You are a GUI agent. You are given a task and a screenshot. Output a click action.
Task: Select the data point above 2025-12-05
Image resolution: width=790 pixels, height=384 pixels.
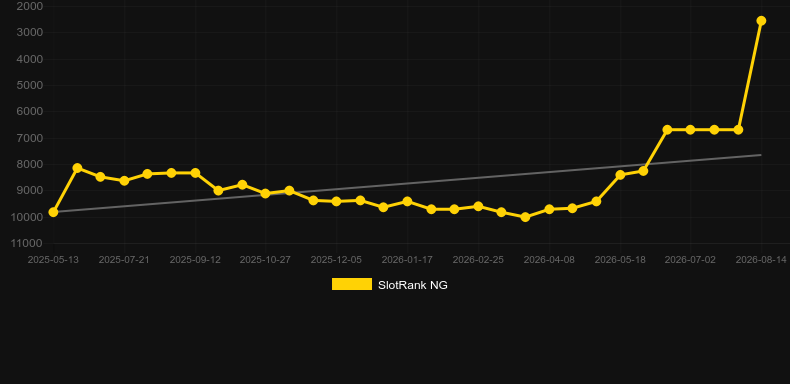point(337,201)
